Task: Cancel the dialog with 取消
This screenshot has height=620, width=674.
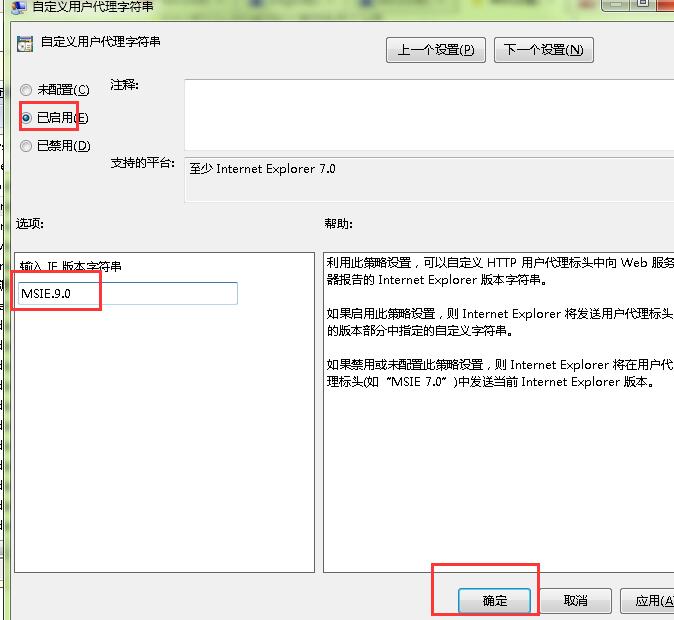Action: pyautogui.click(x=576, y=600)
